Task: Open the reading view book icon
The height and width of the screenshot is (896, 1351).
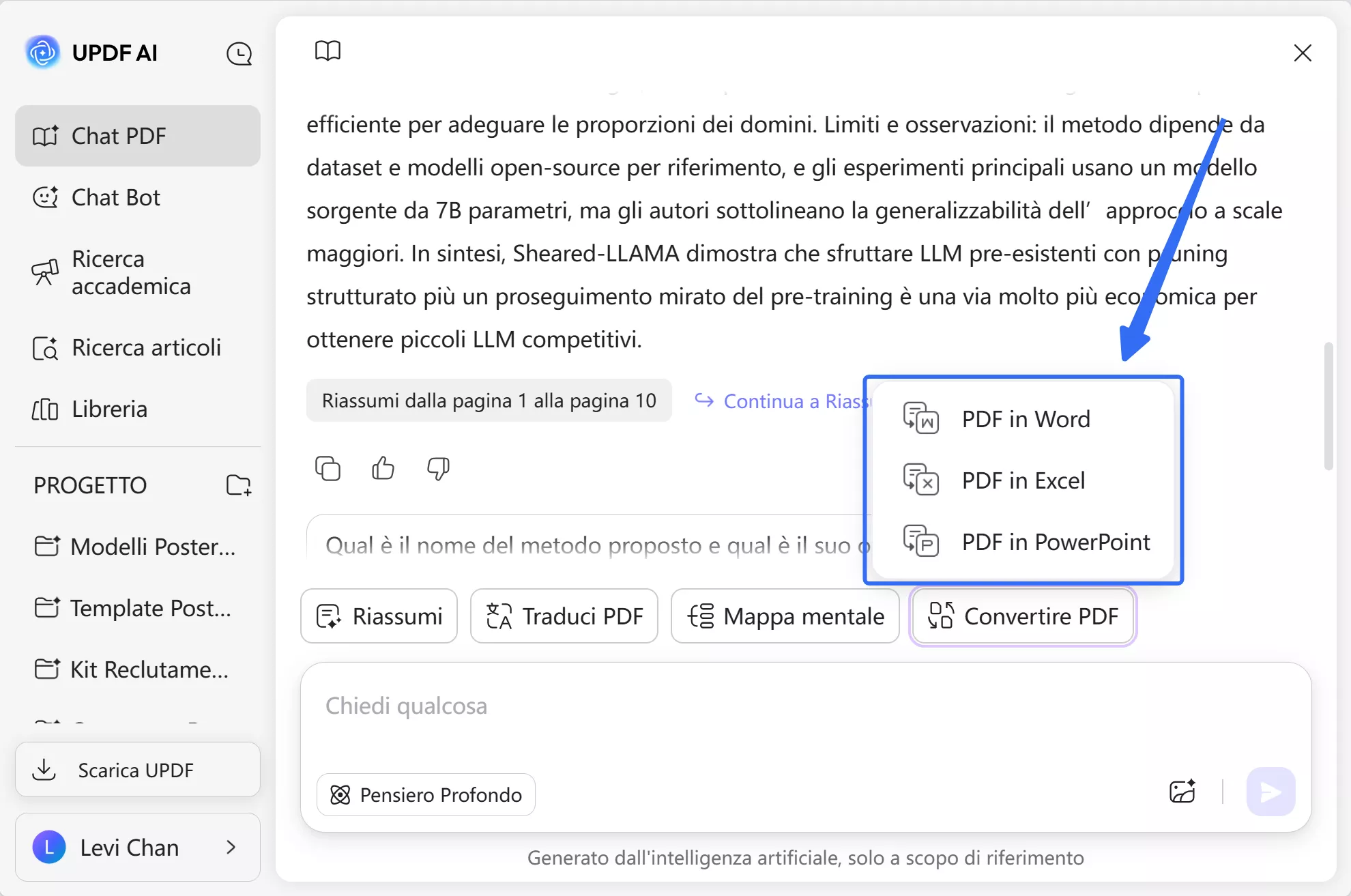Action: pos(328,50)
